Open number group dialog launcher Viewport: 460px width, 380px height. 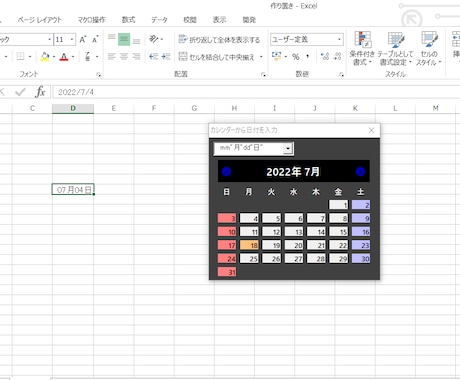[x=341, y=75]
